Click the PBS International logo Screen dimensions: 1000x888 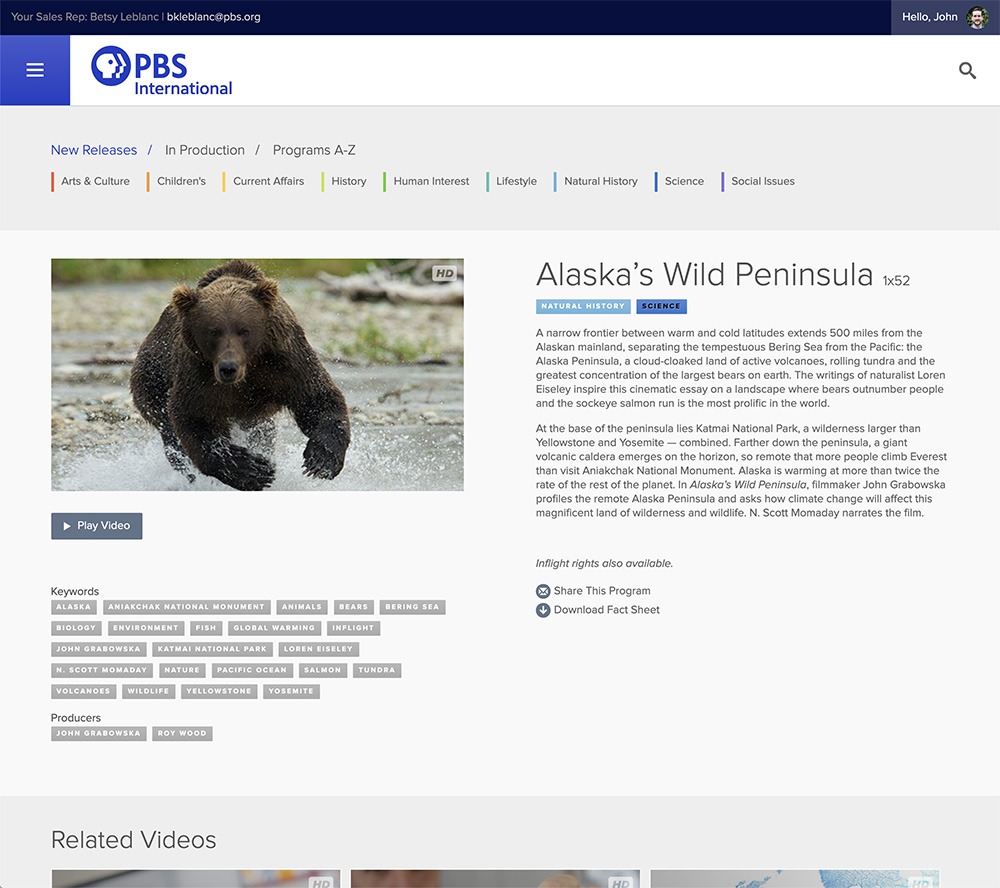[162, 72]
